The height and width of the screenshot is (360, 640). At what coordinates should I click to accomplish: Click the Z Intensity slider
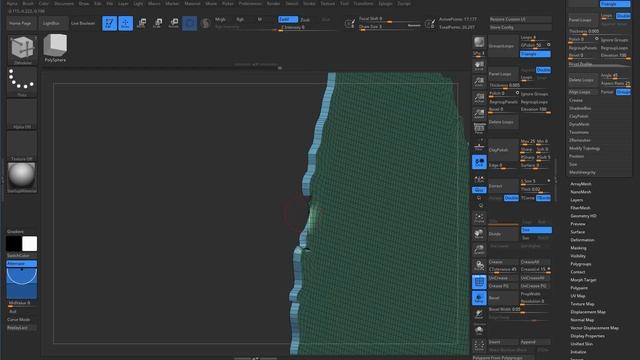[x=308, y=27]
